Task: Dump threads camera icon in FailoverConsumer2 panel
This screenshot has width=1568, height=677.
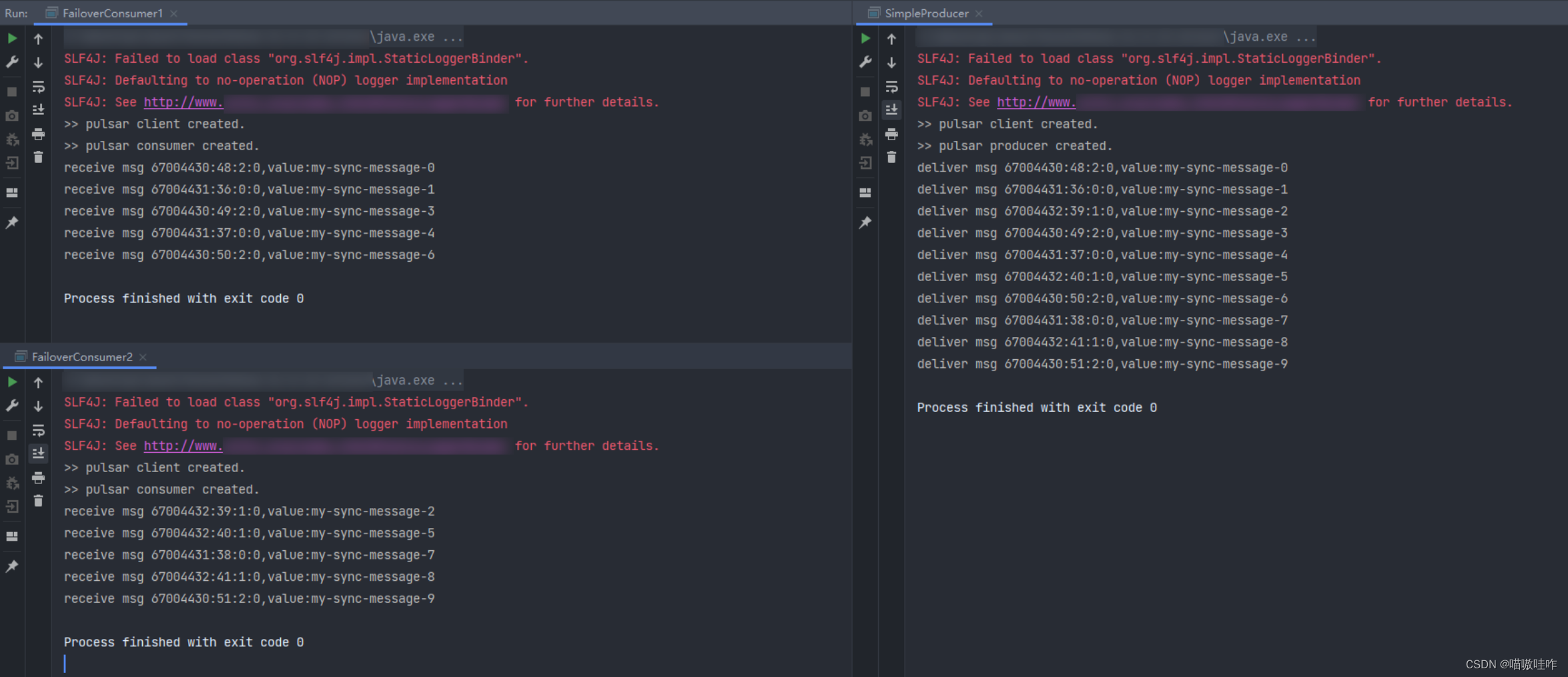Action: [12, 459]
